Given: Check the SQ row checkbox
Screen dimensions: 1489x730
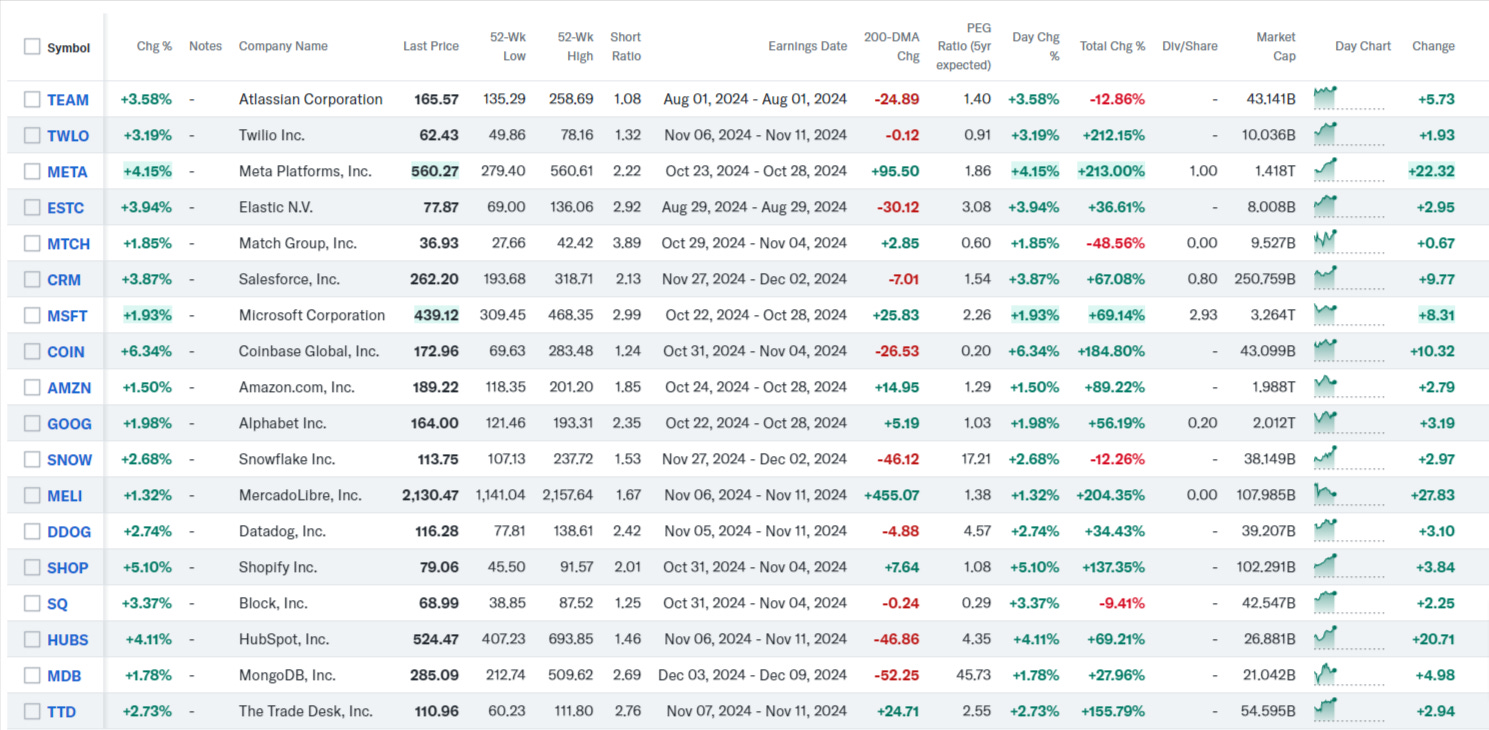Looking at the screenshot, I should pos(32,603).
